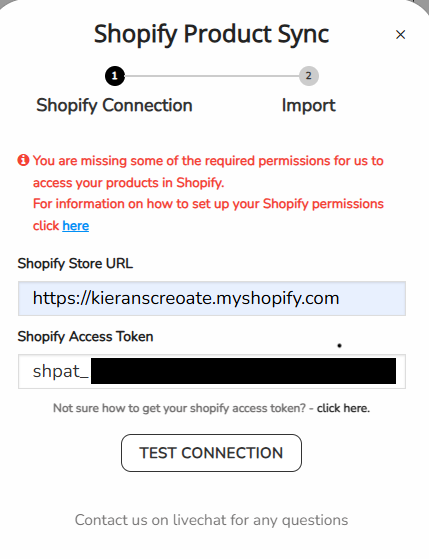
Task: Focus the Shopify Store URL field
Action: click(x=212, y=298)
